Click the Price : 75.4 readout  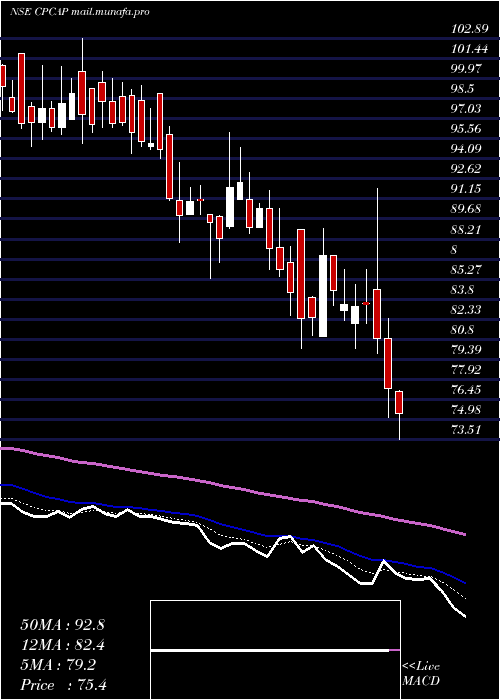pos(63,685)
